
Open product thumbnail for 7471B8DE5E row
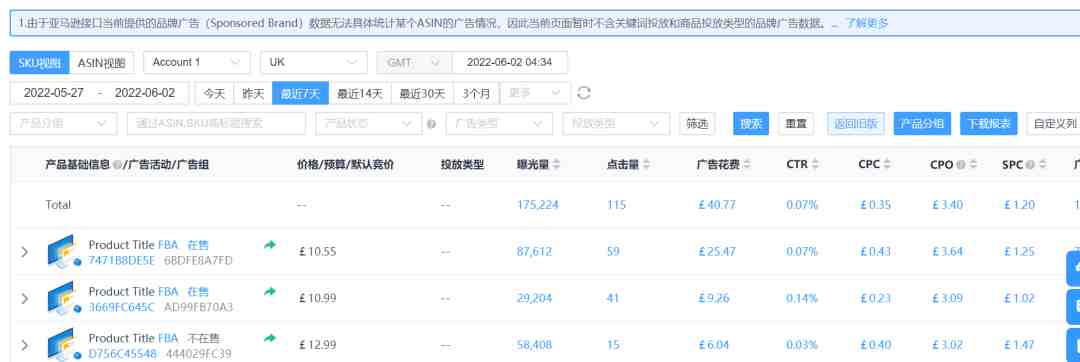click(65, 252)
